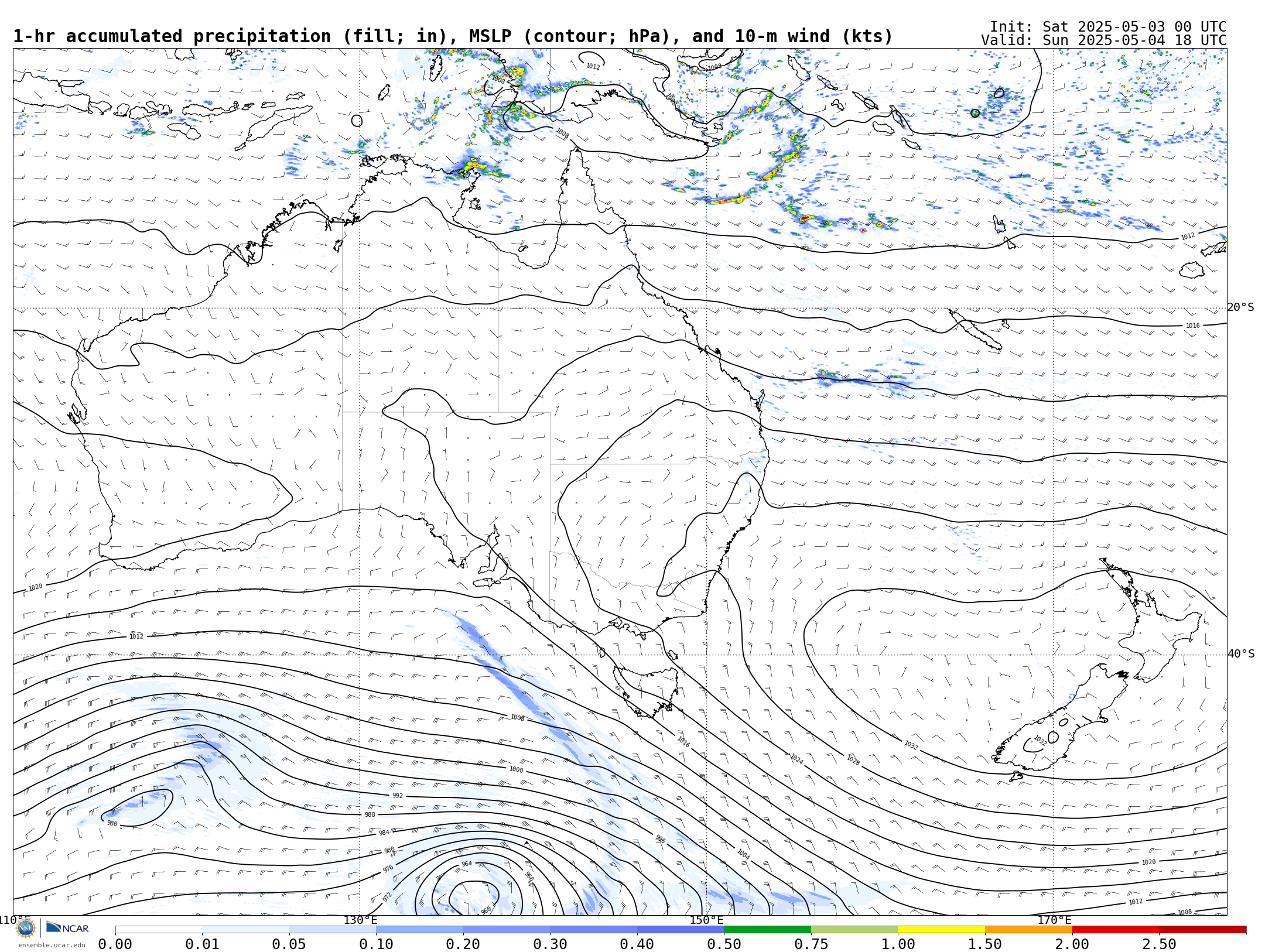
Task: Click the 976 isobar contour label
Action: coord(388,869)
